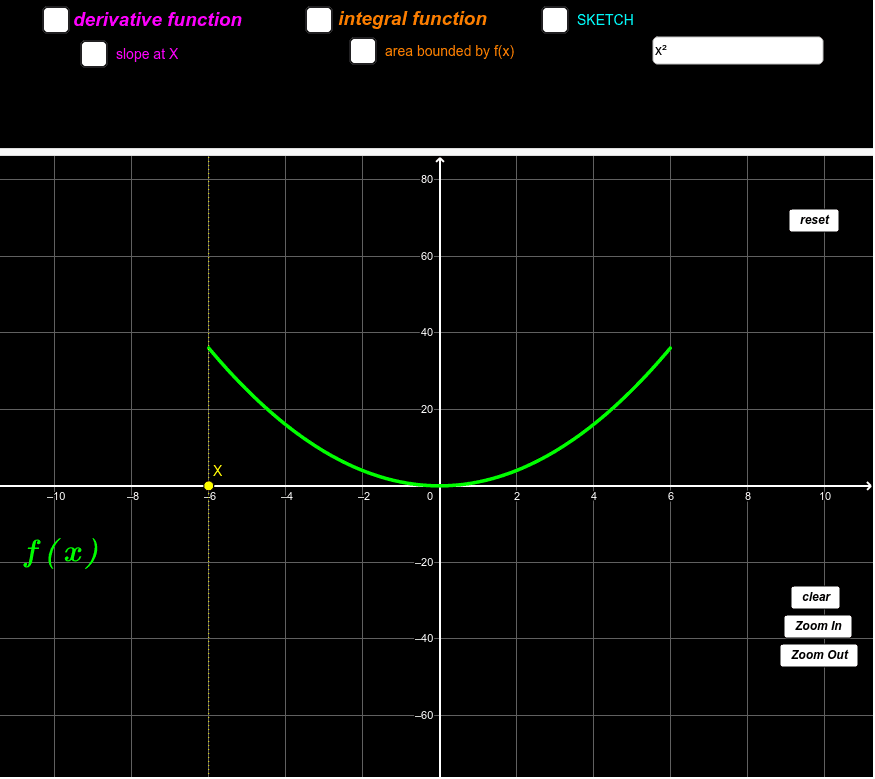Click the Zoom Out button
The image size is (875, 779).
pos(819,655)
